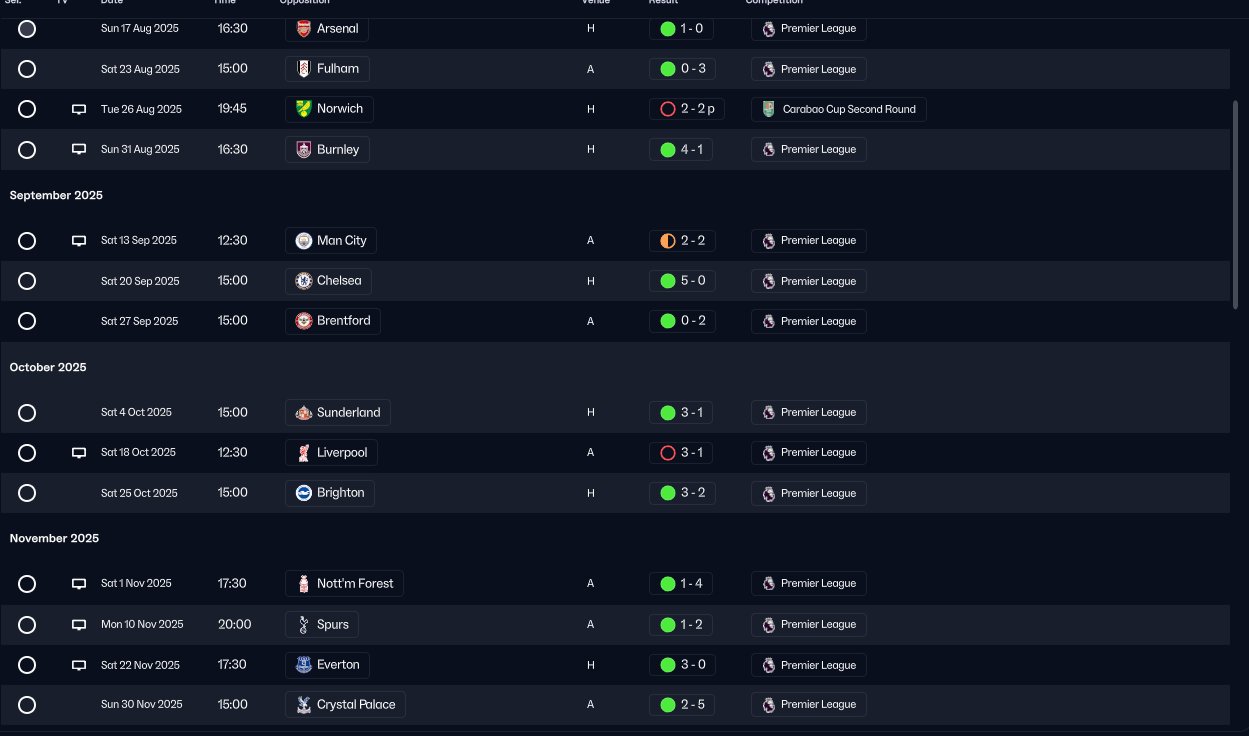Click the October 2025 month header

(48, 367)
